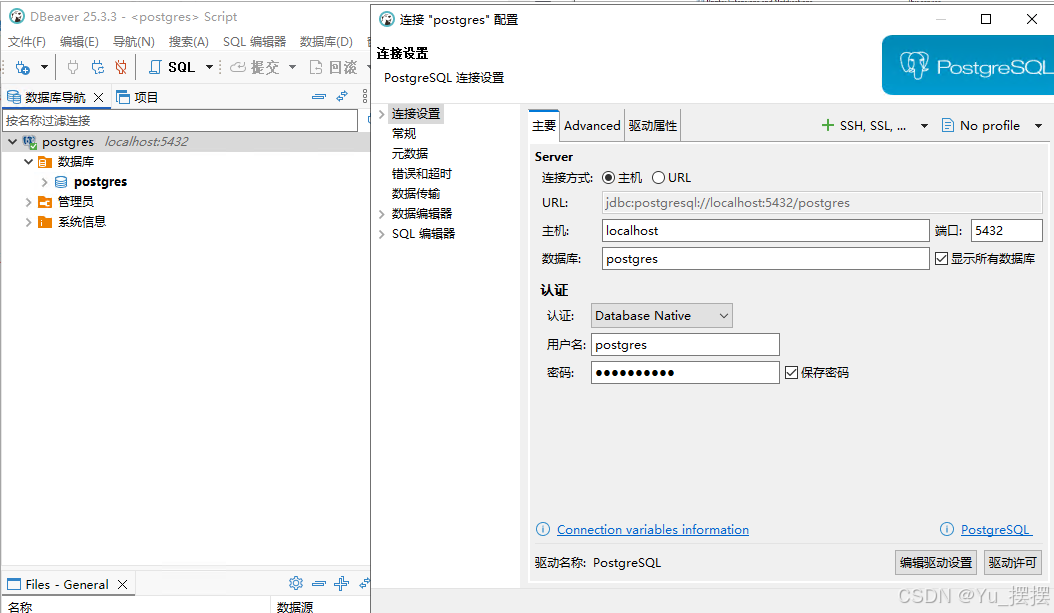Open the 数据库(D) menu
The image size is (1054, 613).
pyautogui.click(x=326, y=42)
